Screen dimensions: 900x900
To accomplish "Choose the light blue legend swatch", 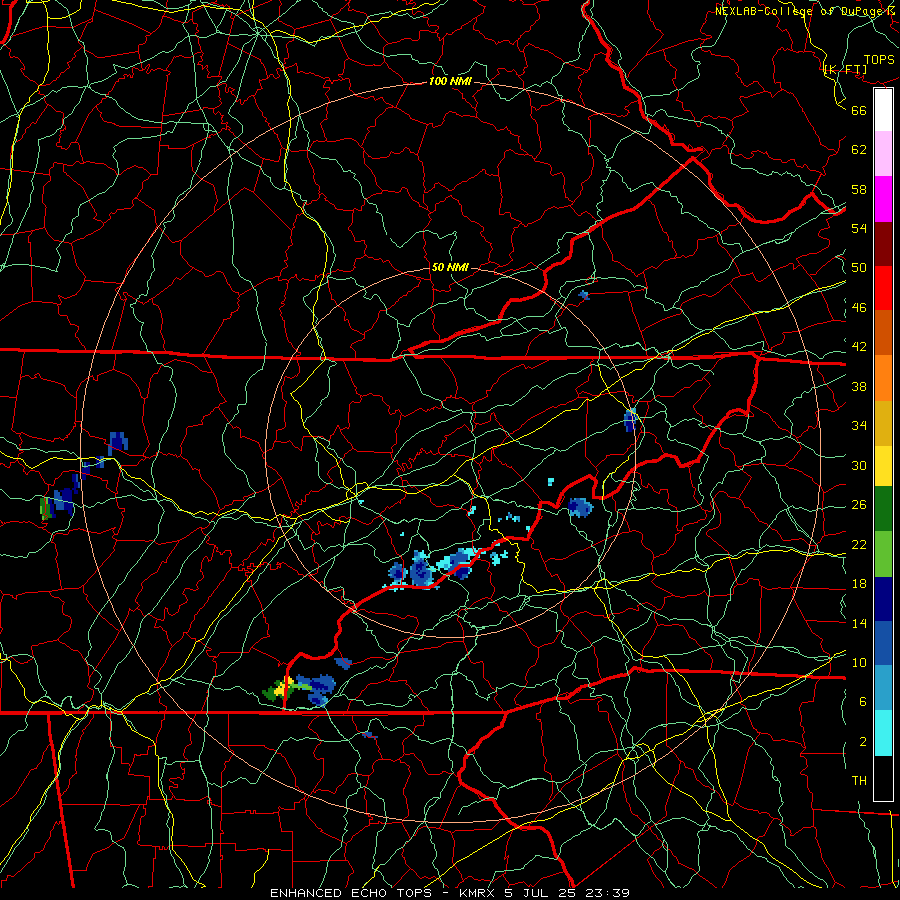I will pos(883,688).
